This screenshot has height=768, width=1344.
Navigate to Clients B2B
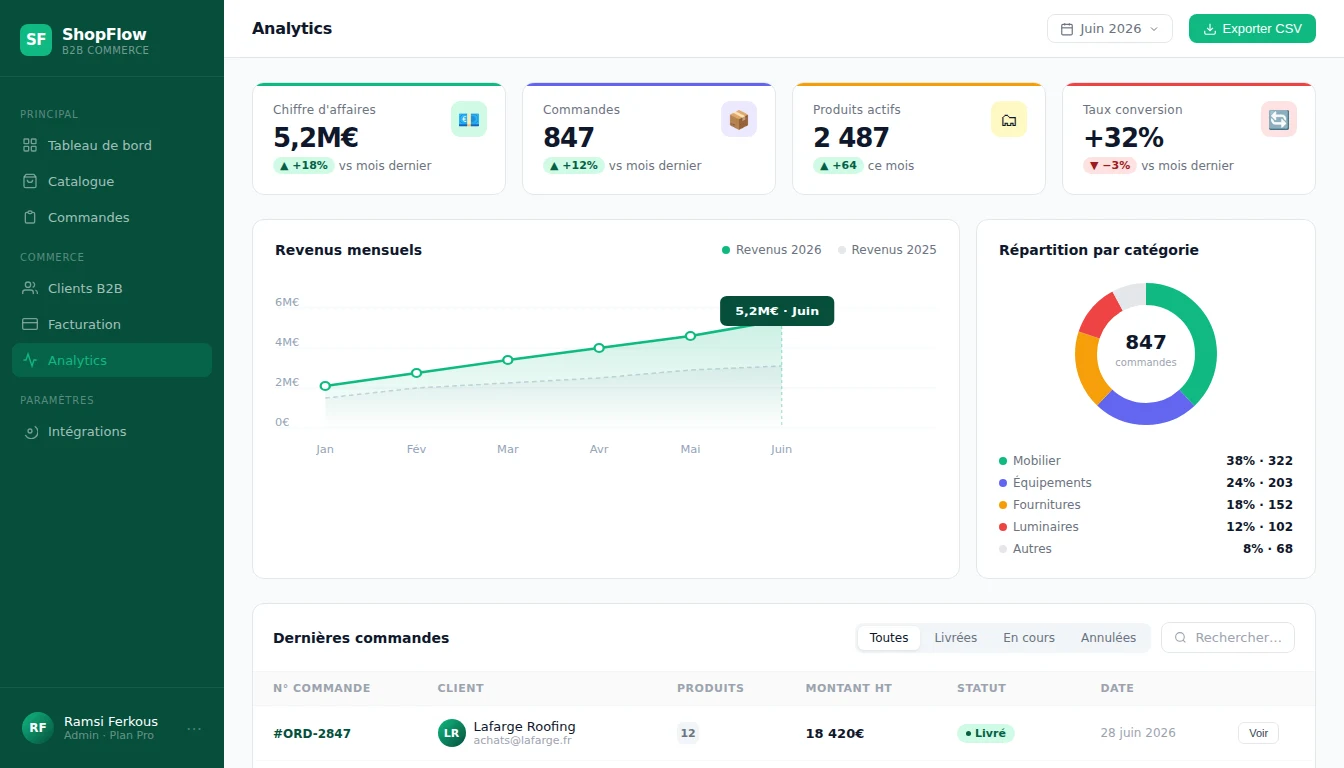coord(112,288)
